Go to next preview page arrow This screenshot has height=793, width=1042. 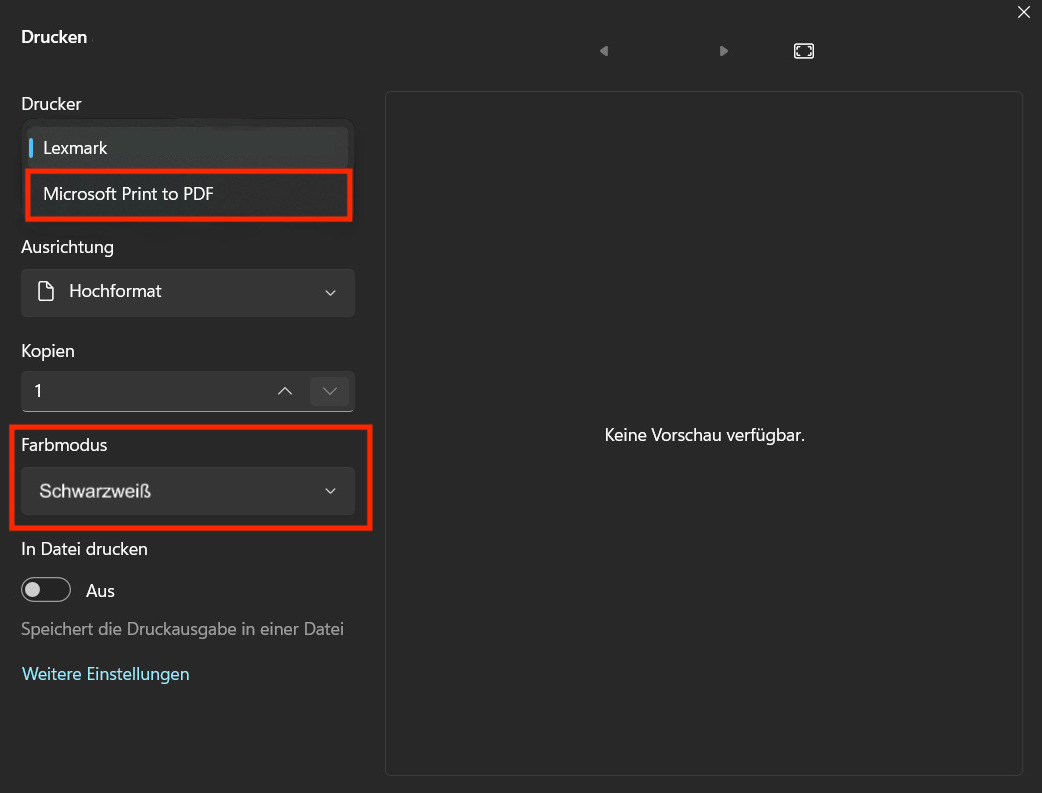click(x=724, y=51)
